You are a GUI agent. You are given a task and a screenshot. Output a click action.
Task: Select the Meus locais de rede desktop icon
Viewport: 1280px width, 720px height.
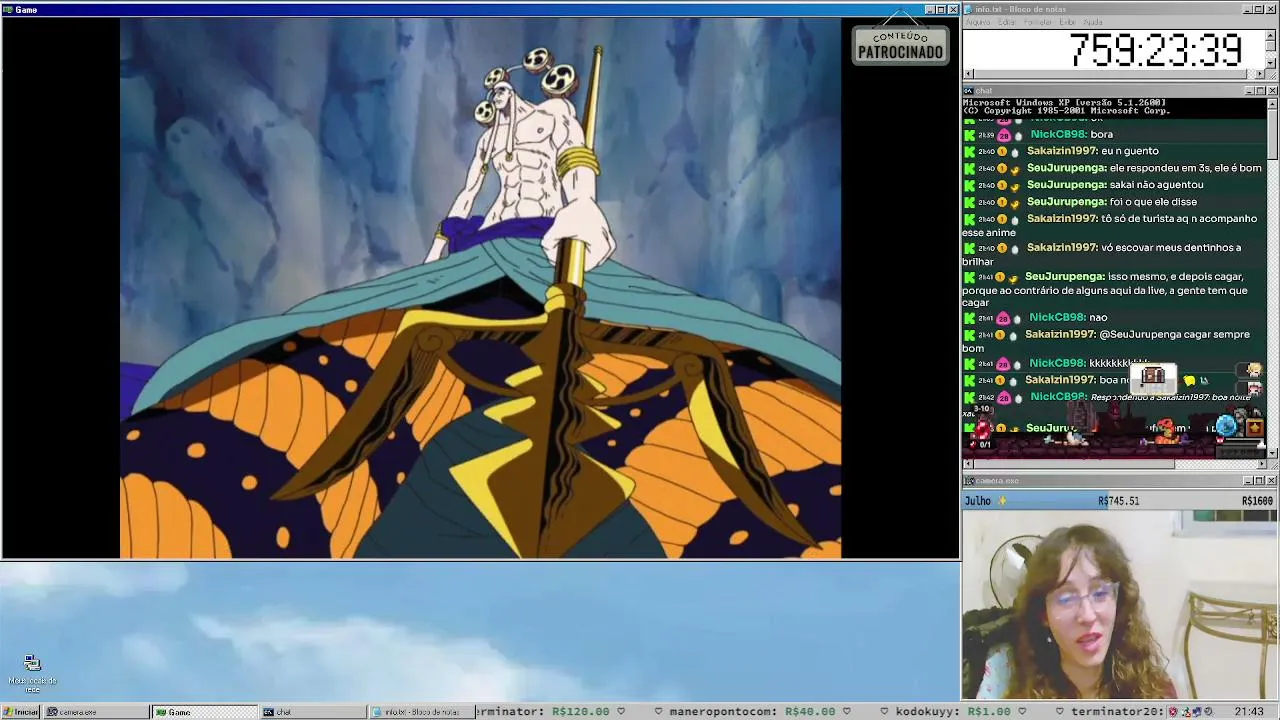tap(32, 674)
